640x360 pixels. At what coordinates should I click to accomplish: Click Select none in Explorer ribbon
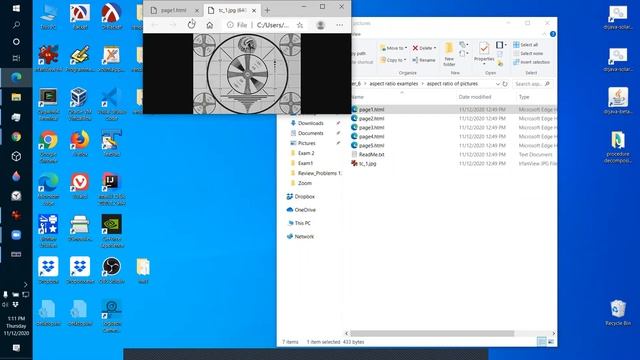pyautogui.click(x=528, y=53)
